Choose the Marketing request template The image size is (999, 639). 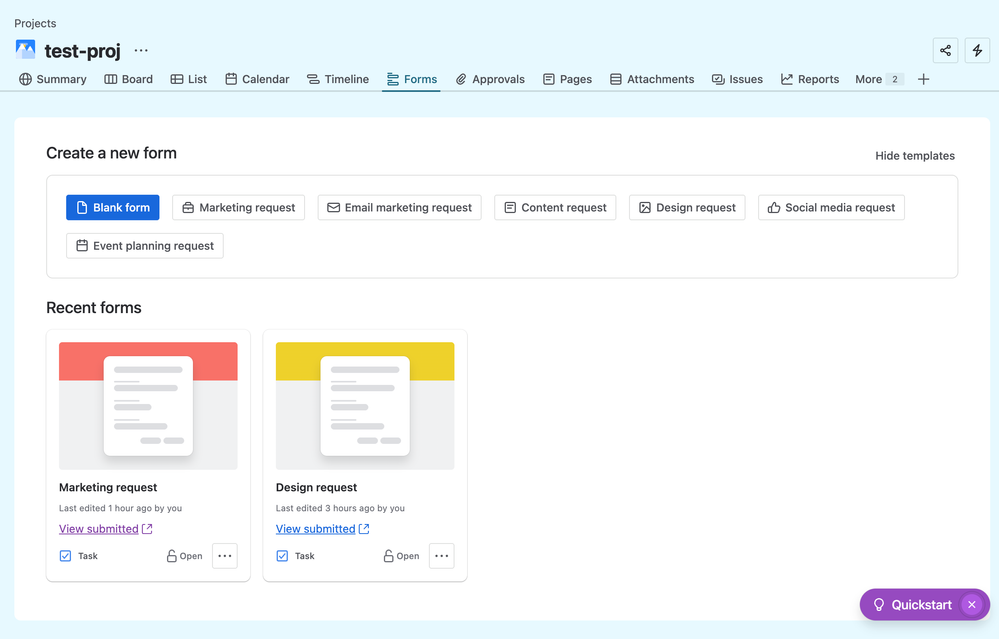(238, 208)
